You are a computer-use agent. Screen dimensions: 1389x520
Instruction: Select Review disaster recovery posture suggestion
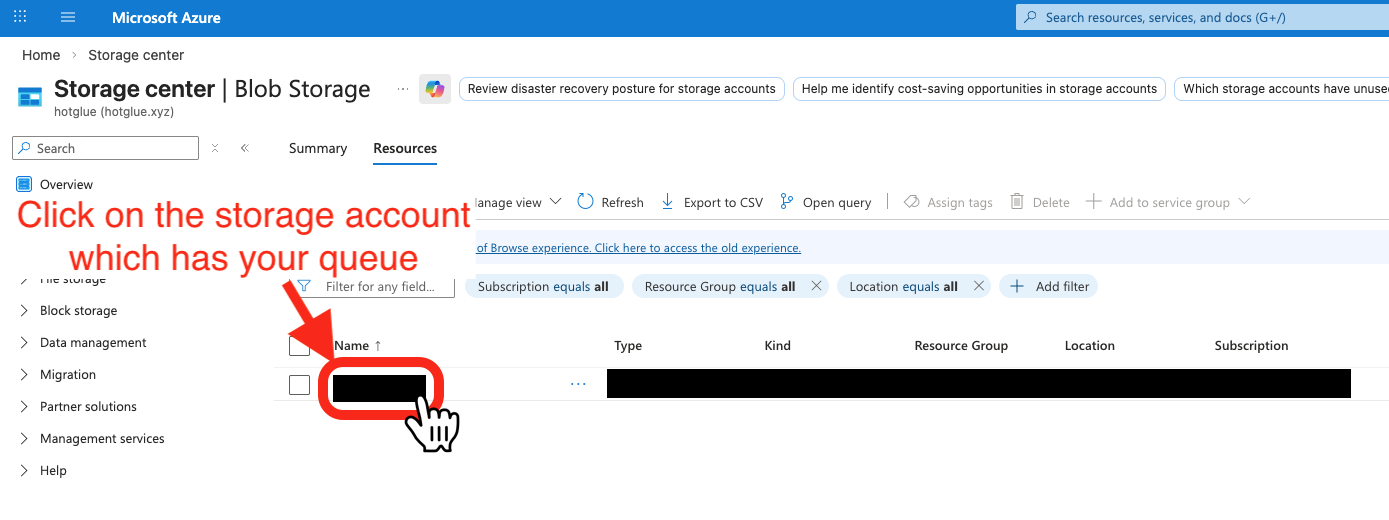(x=622, y=89)
